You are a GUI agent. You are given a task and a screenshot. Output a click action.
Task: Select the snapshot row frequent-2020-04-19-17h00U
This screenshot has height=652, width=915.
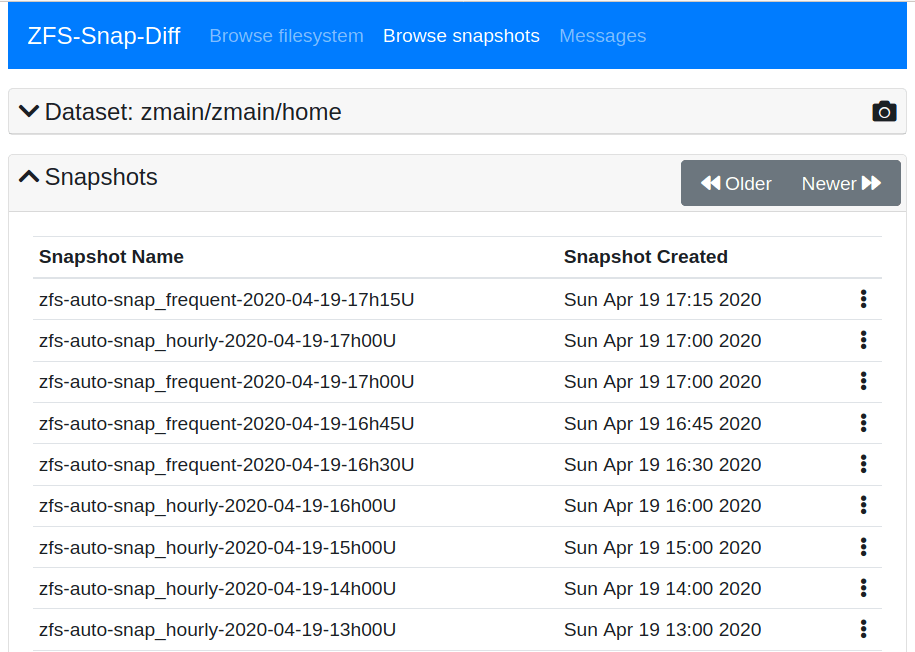226,381
